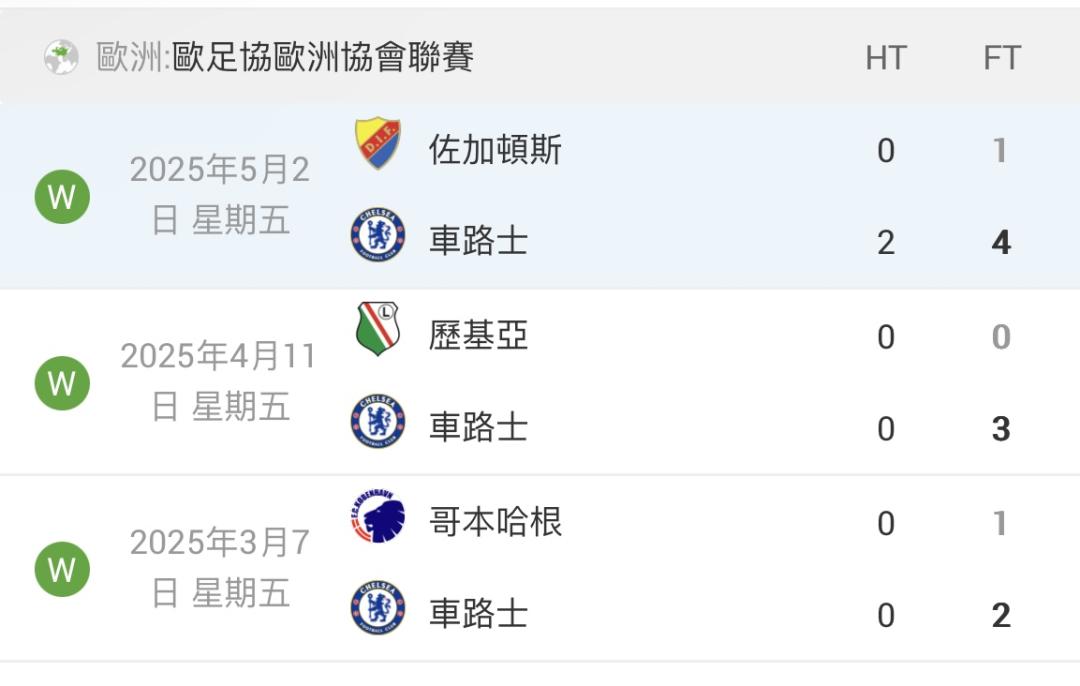Click the Djurgården D.I.F. team crest
The image size is (1080, 686).
click(377, 143)
